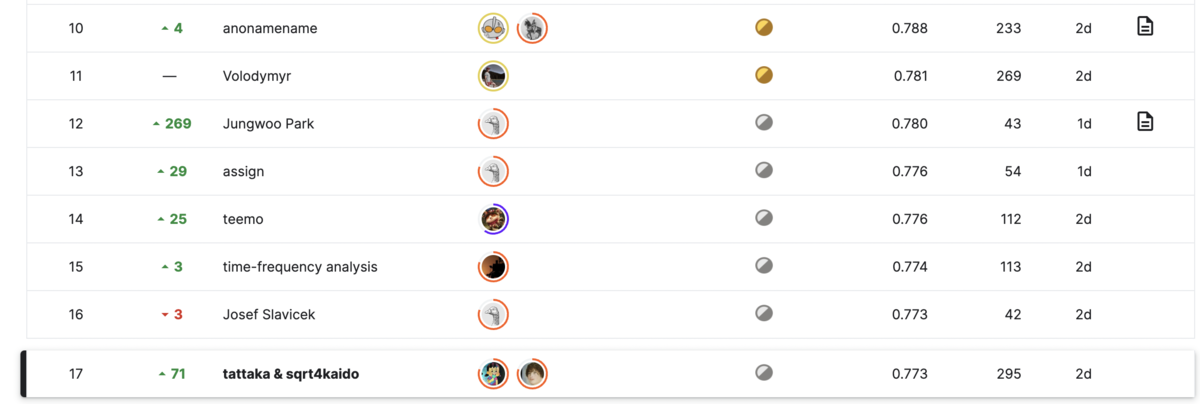Click anonamename's gold medal icon

click(x=763, y=27)
